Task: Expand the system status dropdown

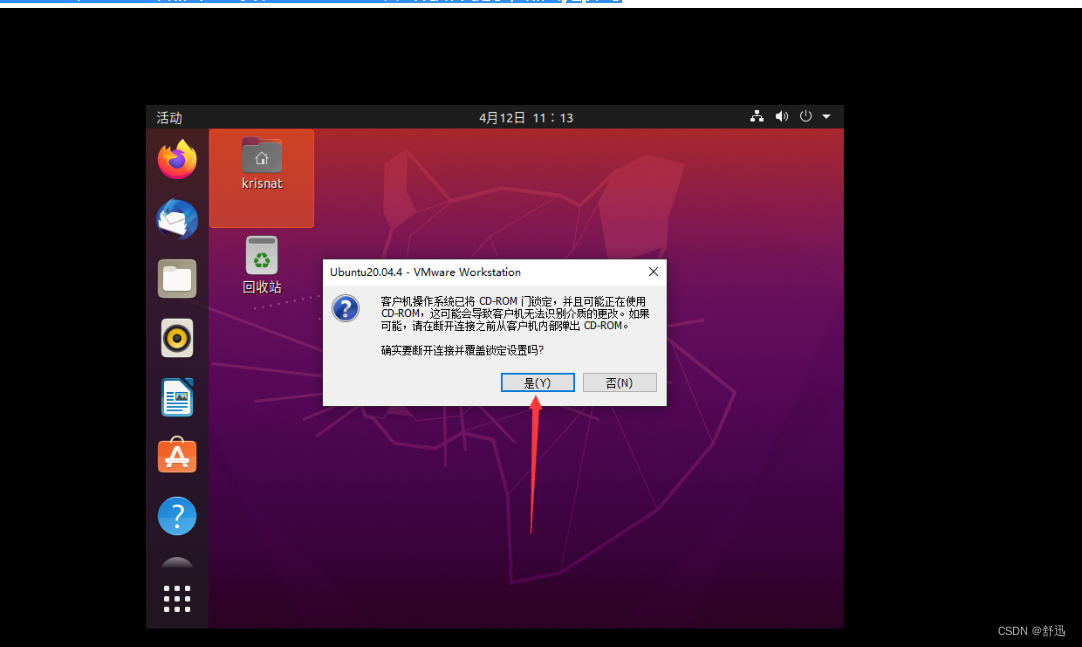Action: tap(826, 117)
